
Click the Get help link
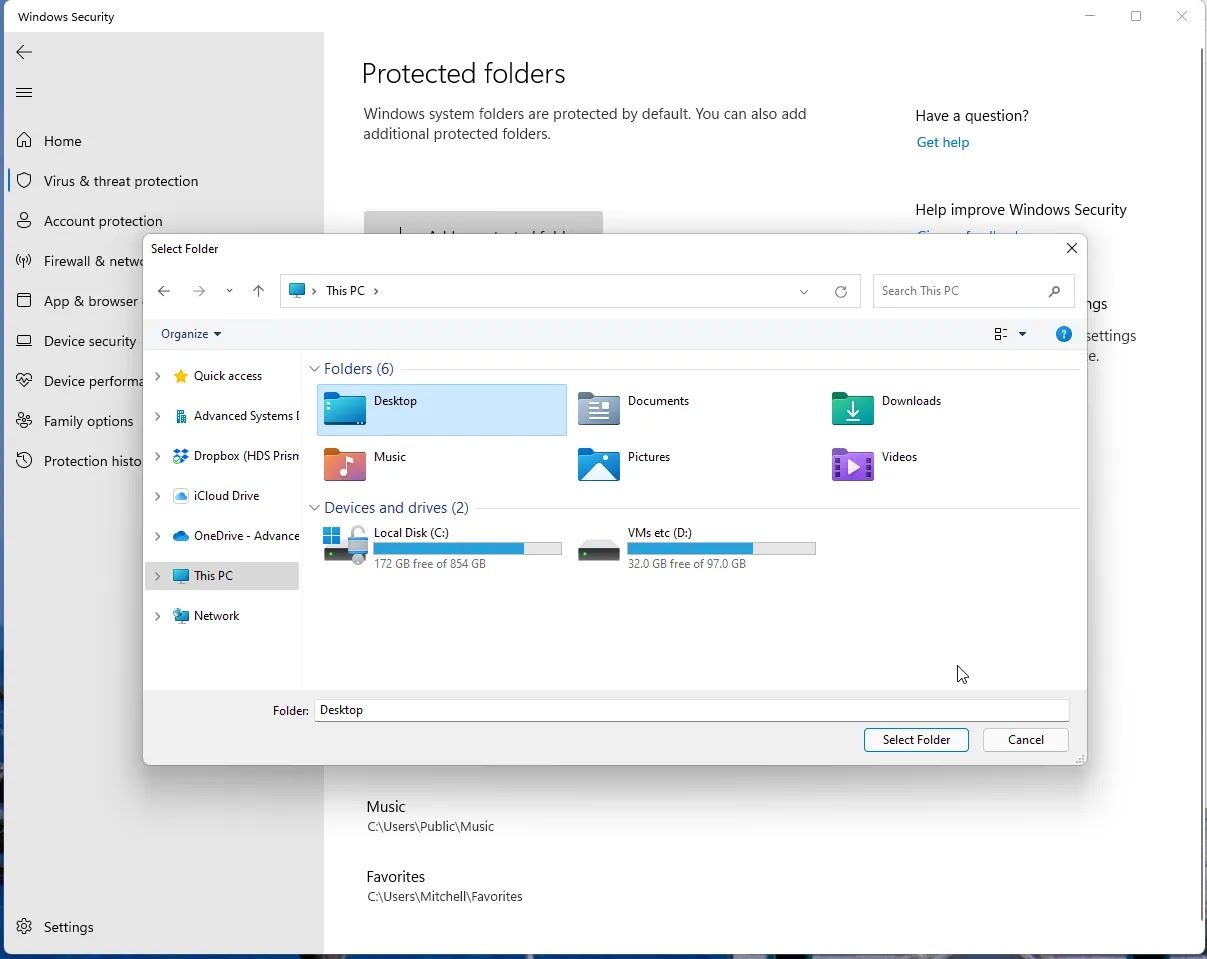tap(943, 142)
